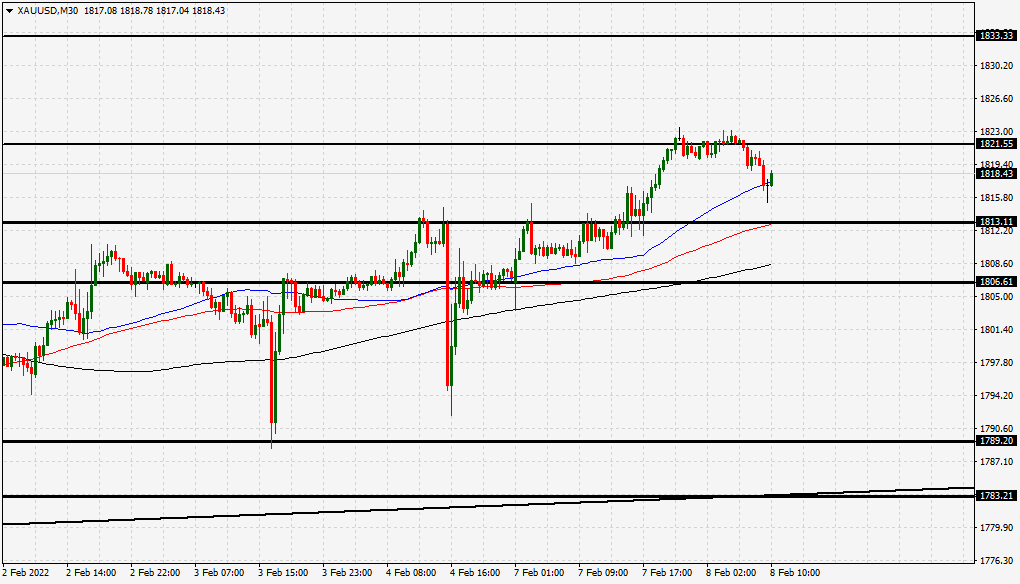Select the latest green candlestick at 8 Feb 10:00
The image size is (1020, 584).
point(772,178)
